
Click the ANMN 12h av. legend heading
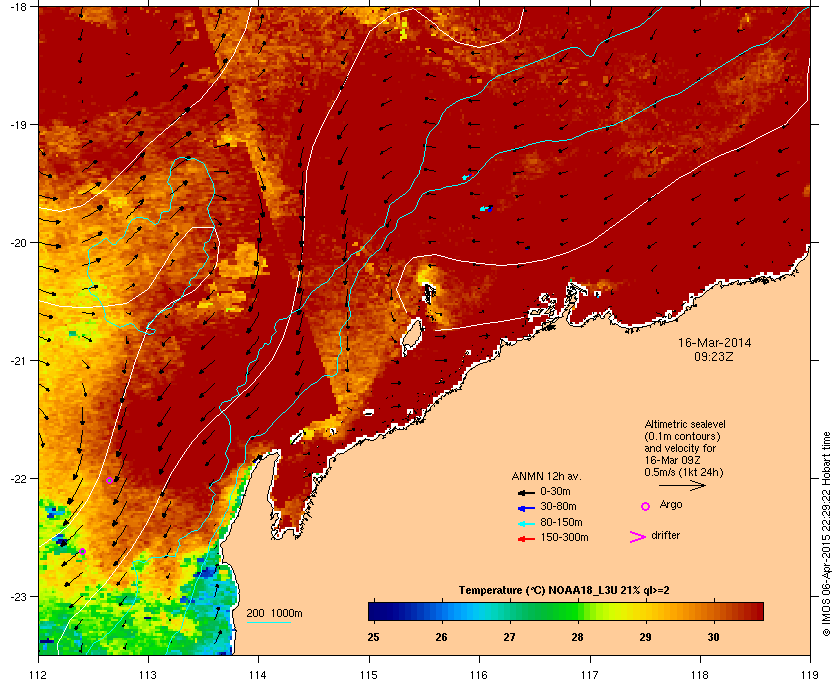[546, 476]
